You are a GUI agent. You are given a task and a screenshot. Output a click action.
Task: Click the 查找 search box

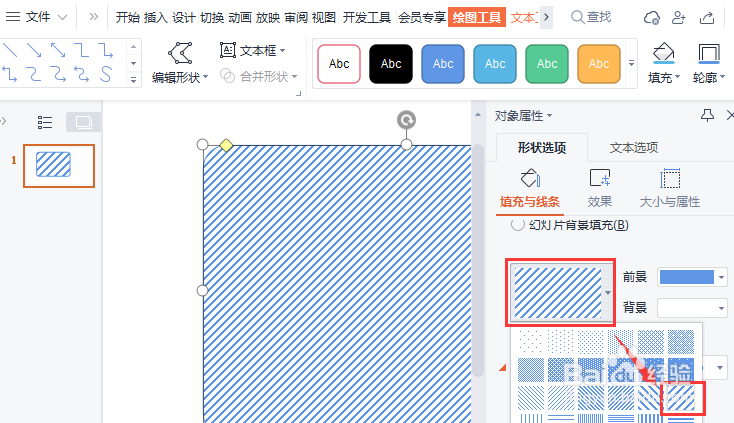591,17
